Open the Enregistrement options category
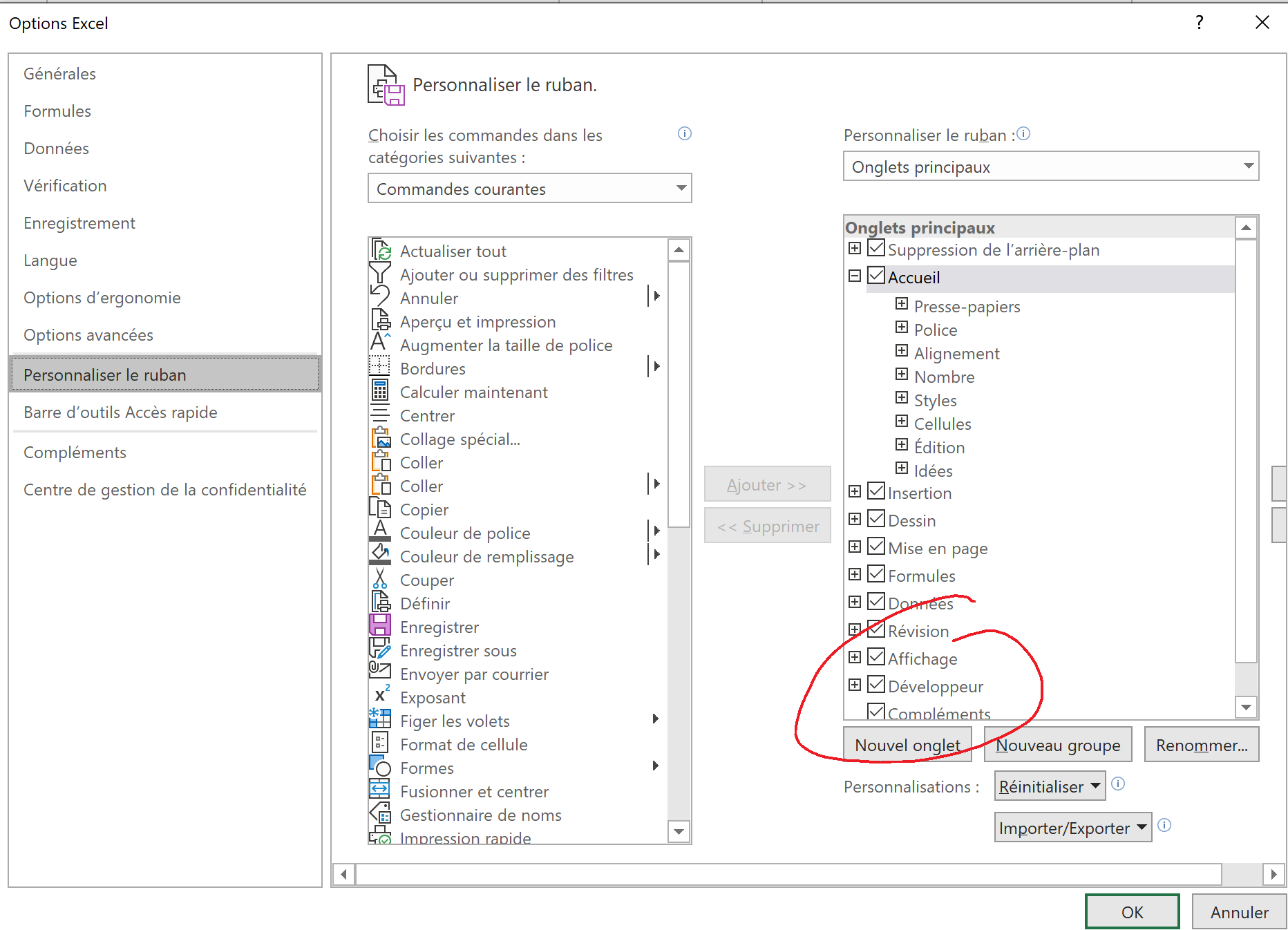 (165, 223)
